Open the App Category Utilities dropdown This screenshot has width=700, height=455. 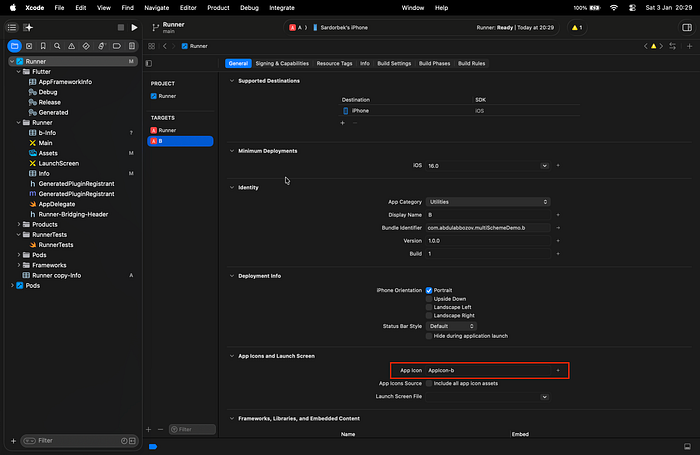(x=488, y=202)
